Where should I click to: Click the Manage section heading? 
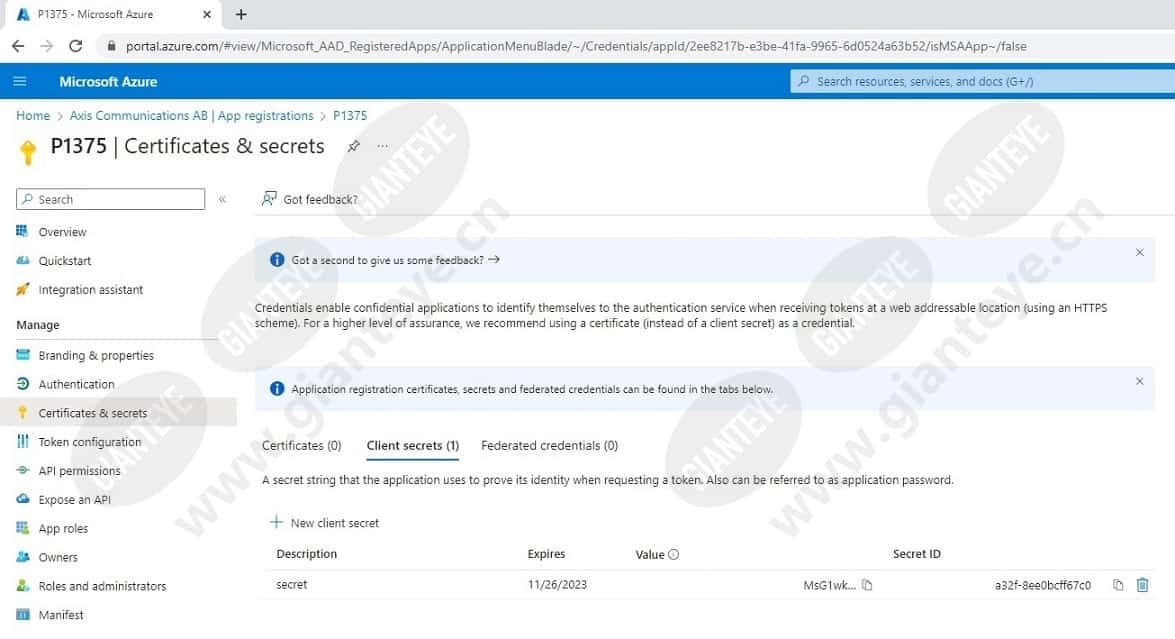point(37,325)
